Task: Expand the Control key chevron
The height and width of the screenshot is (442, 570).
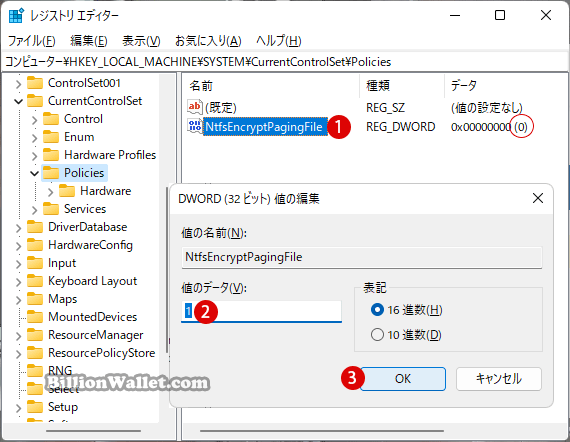Action: point(34,120)
